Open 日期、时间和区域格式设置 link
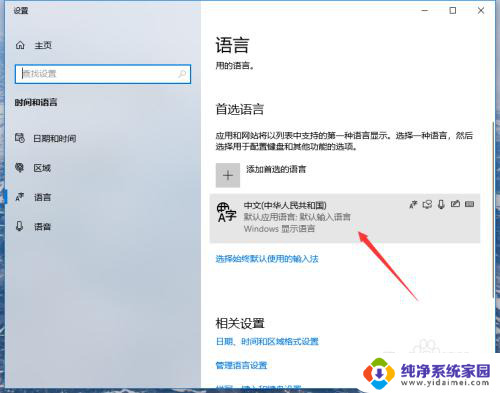Image resolution: width=500 pixels, height=393 pixels. coord(267,342)
